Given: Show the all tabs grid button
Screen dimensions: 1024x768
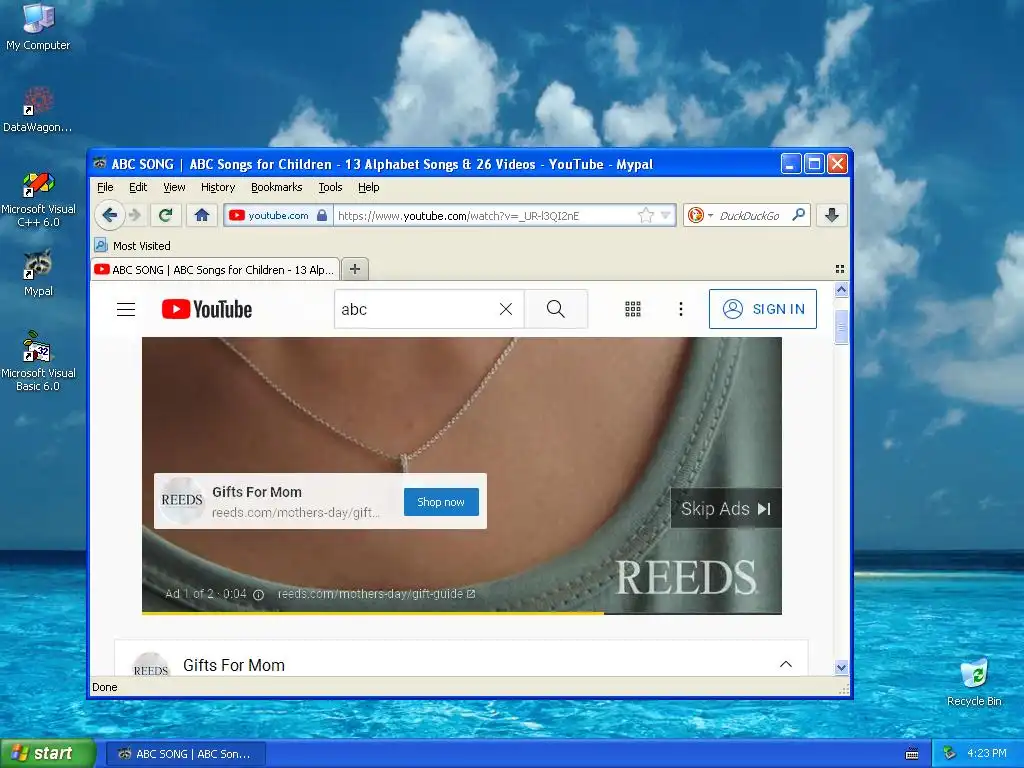Looking at the screenshot, I should coord(840,269).
